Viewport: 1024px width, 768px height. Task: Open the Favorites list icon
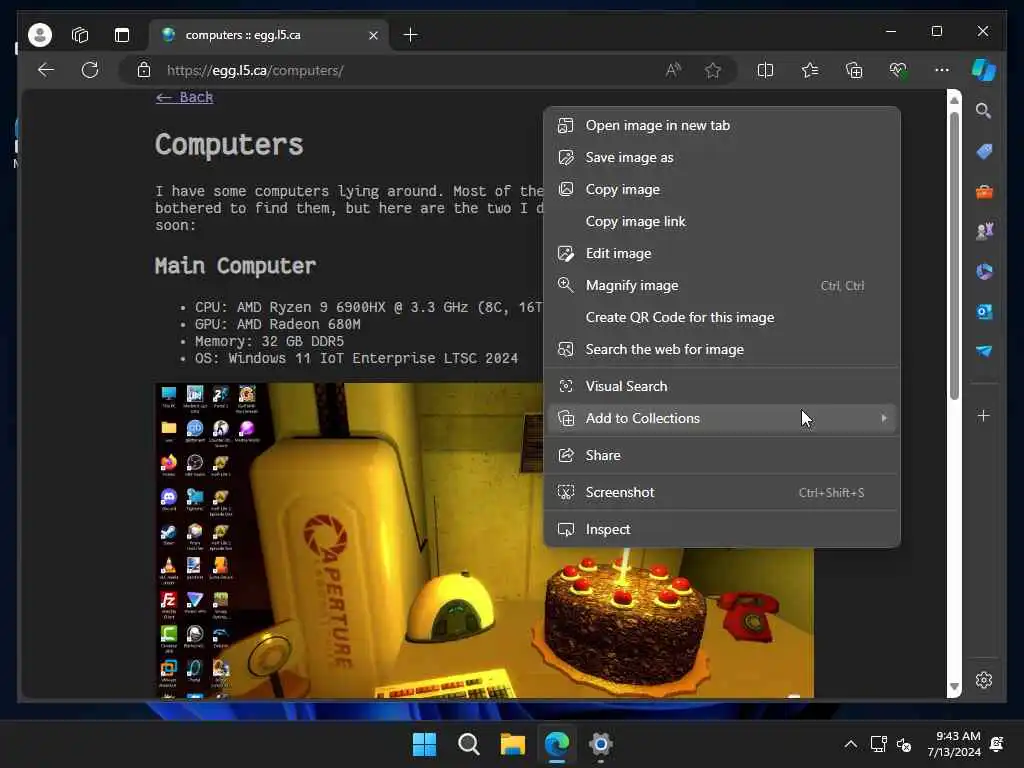(810, 70)
